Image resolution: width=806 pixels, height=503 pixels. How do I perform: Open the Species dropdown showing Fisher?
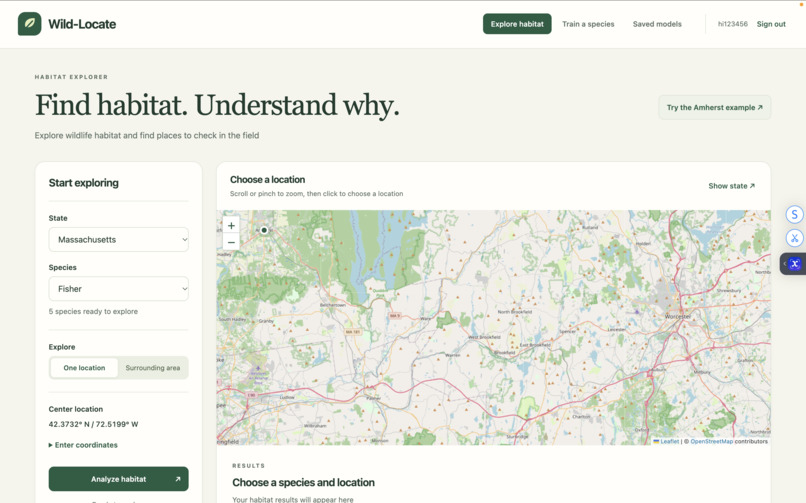pyautogui.click(x=119, y=289)
